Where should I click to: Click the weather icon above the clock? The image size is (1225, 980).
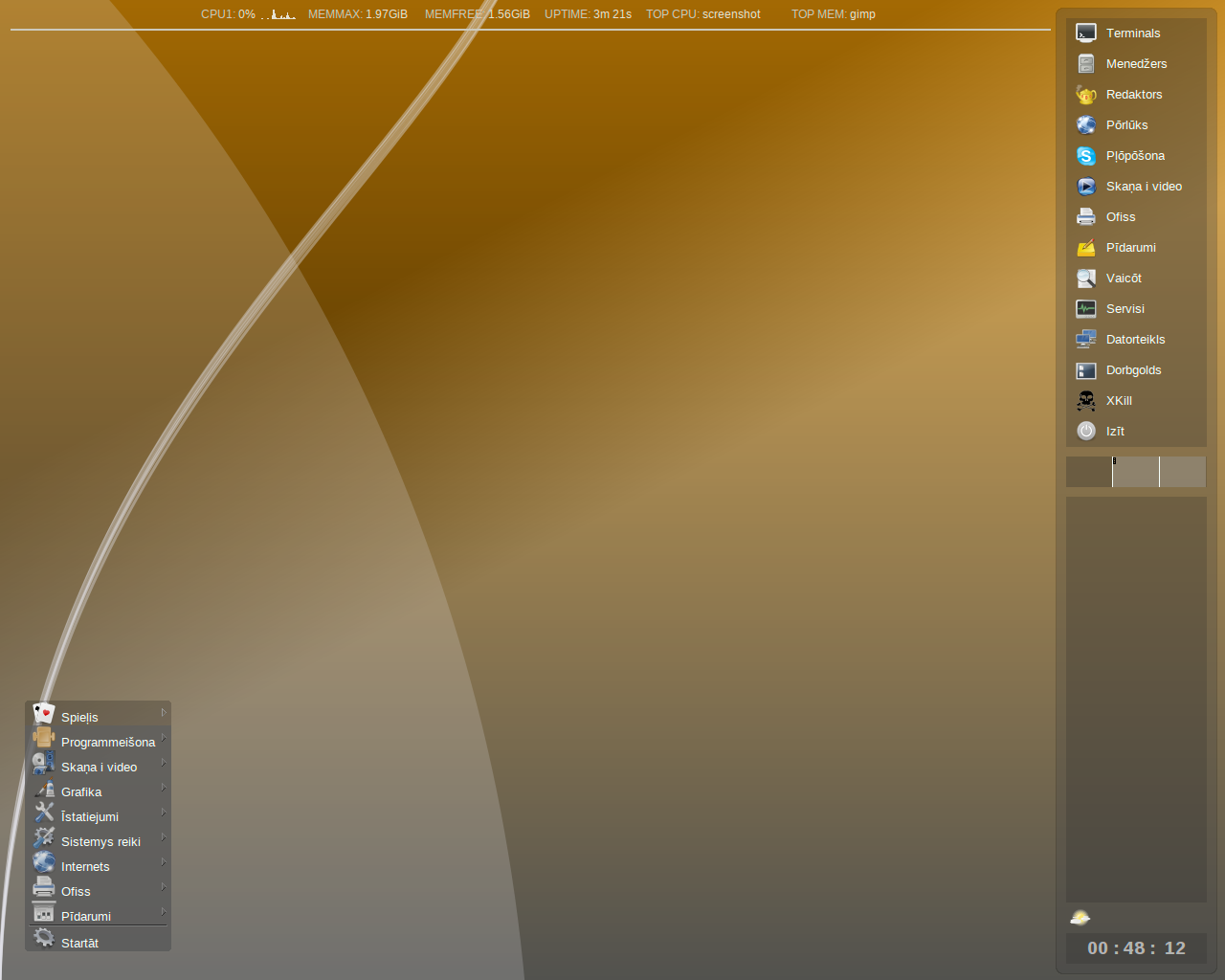coord(1080,918)
